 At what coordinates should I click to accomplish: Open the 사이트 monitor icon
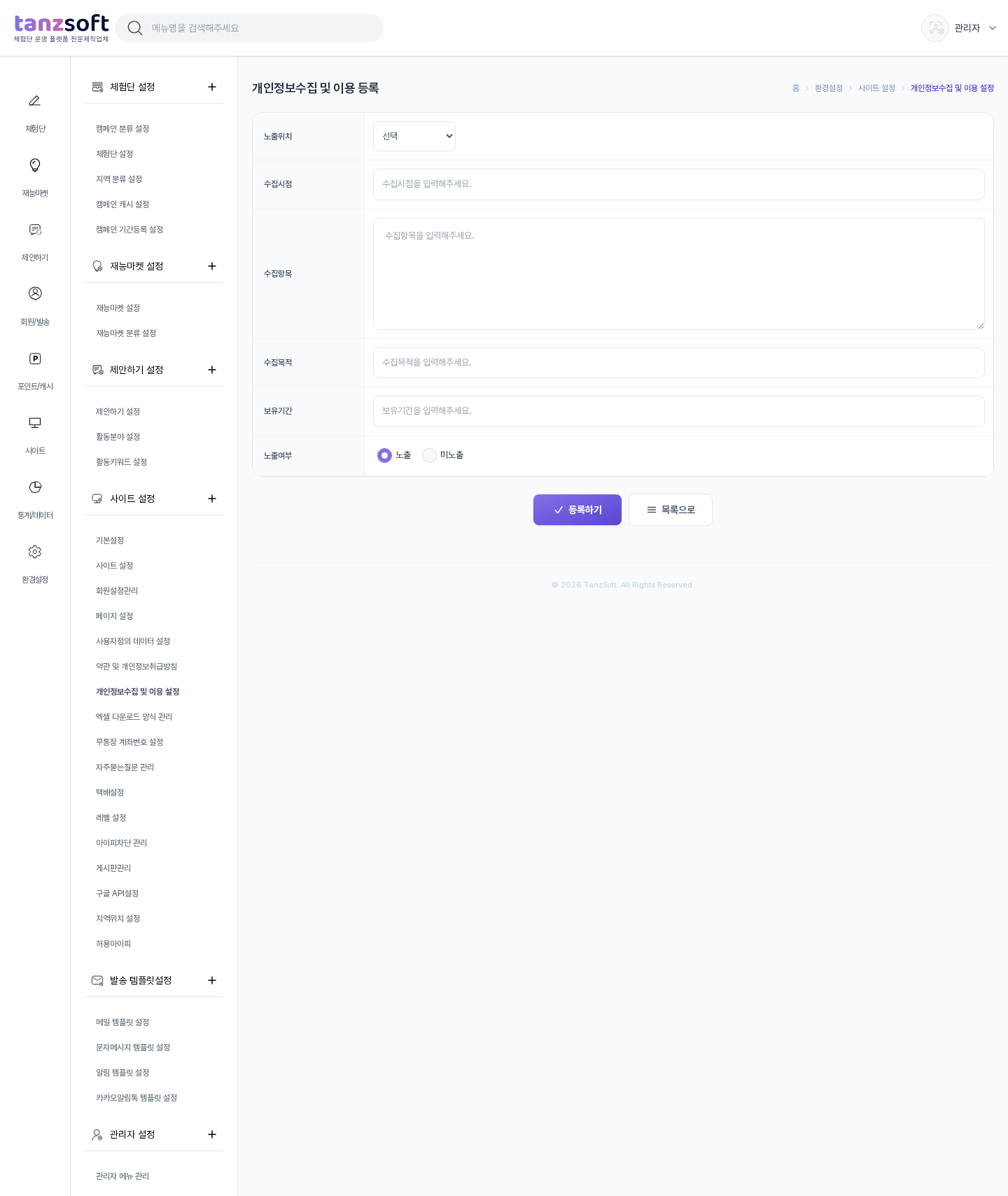click(35, 423)
